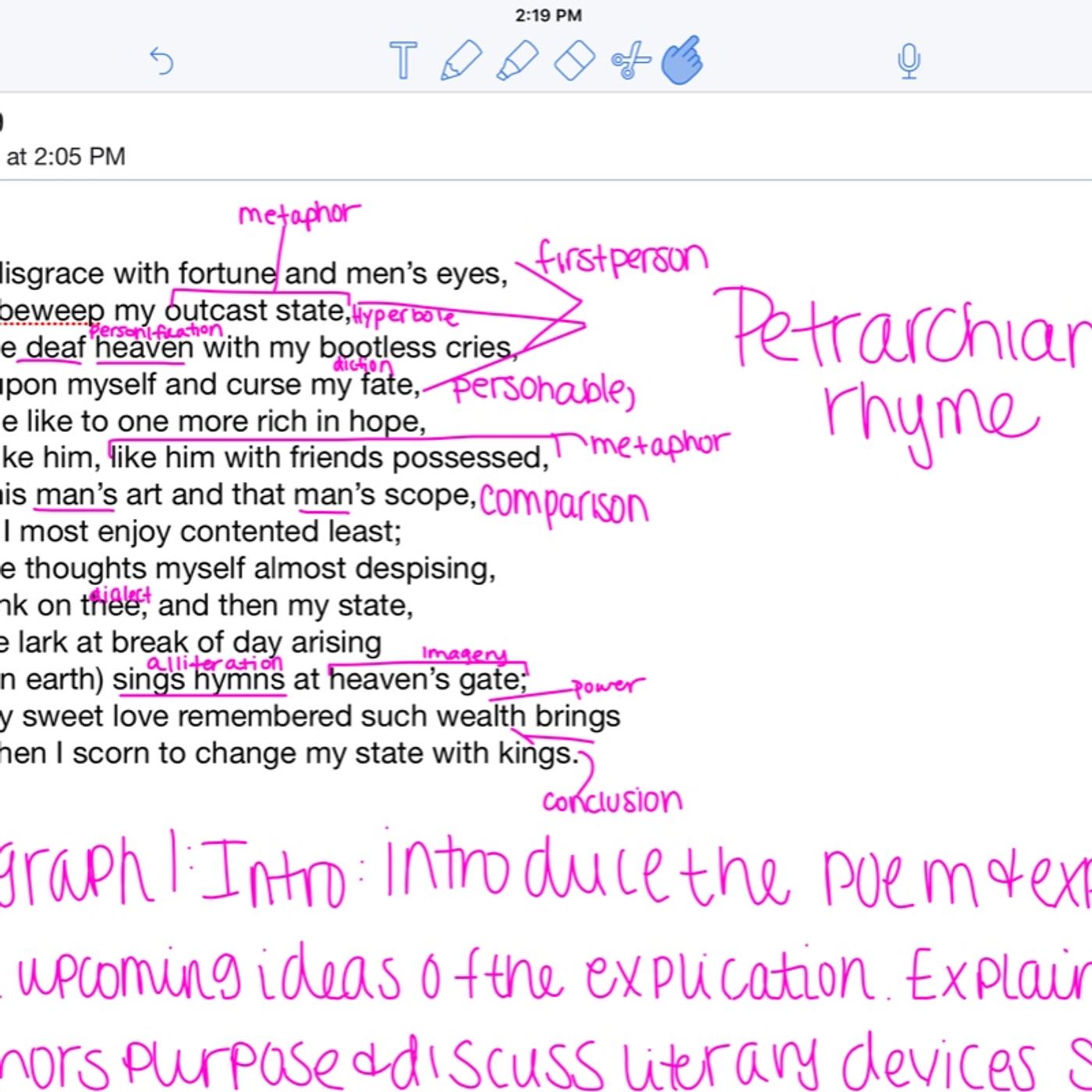
Task: Start audio recording with microphone icon
Action: click(909, 62)
